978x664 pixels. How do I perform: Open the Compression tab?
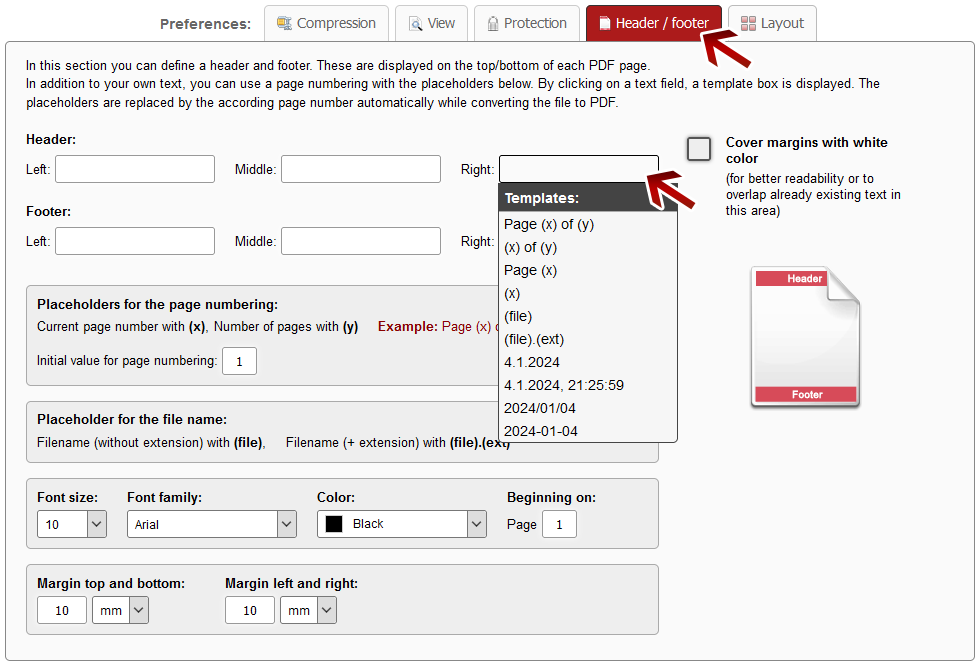pyautogui.click(x=326, y=23)
